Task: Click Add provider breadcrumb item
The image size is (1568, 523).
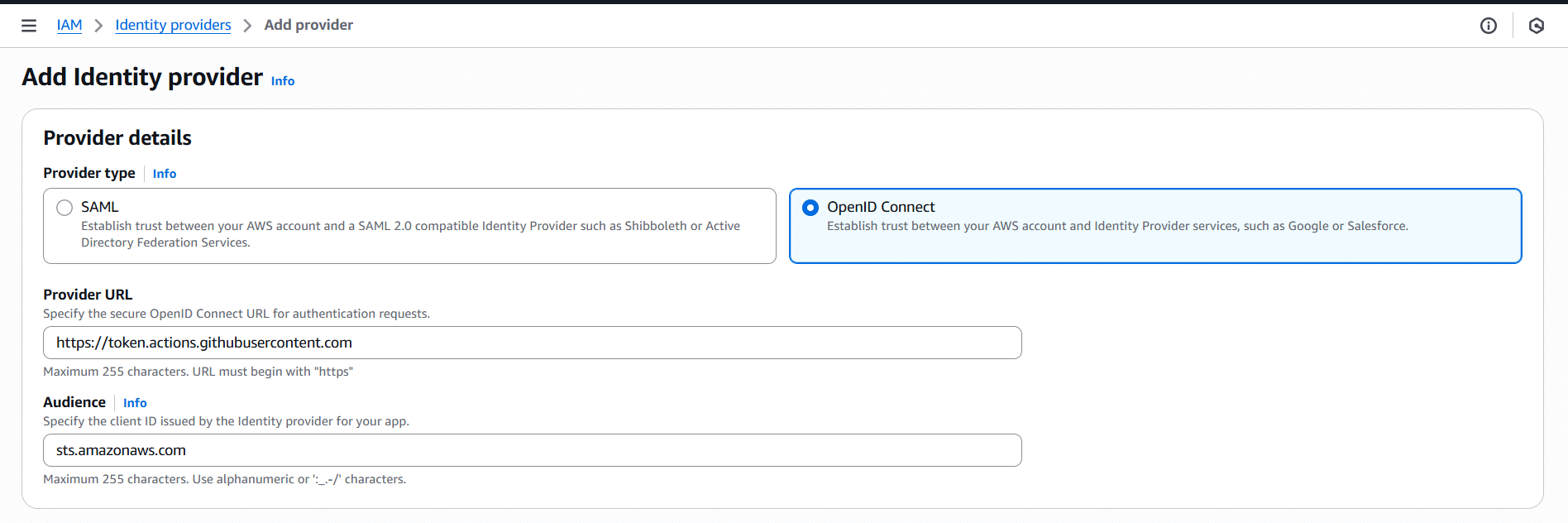Action: pyautogui.click(x=308, y=25)
